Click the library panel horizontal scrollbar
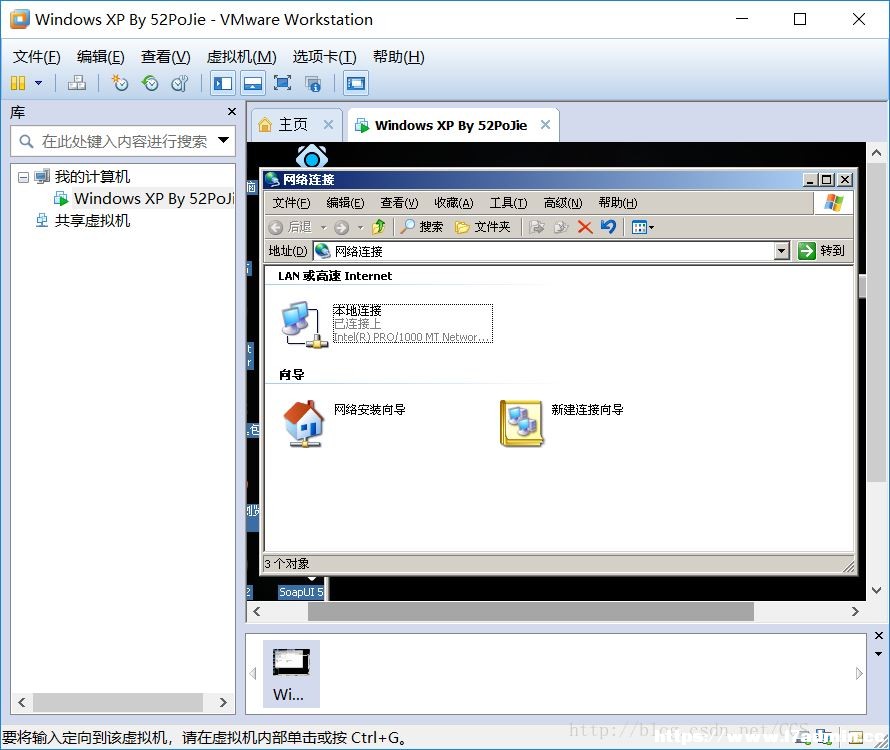The width and height of the screenshot is (890, 750). click(x=118, y=702)
